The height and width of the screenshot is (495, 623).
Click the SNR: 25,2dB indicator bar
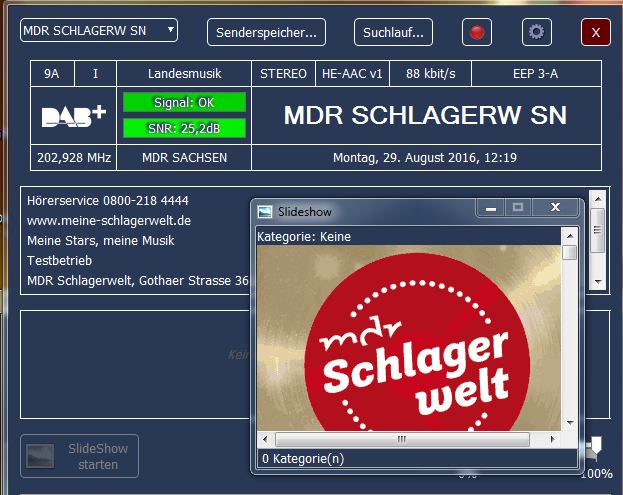pyautogui.click(x=184, y=128)
